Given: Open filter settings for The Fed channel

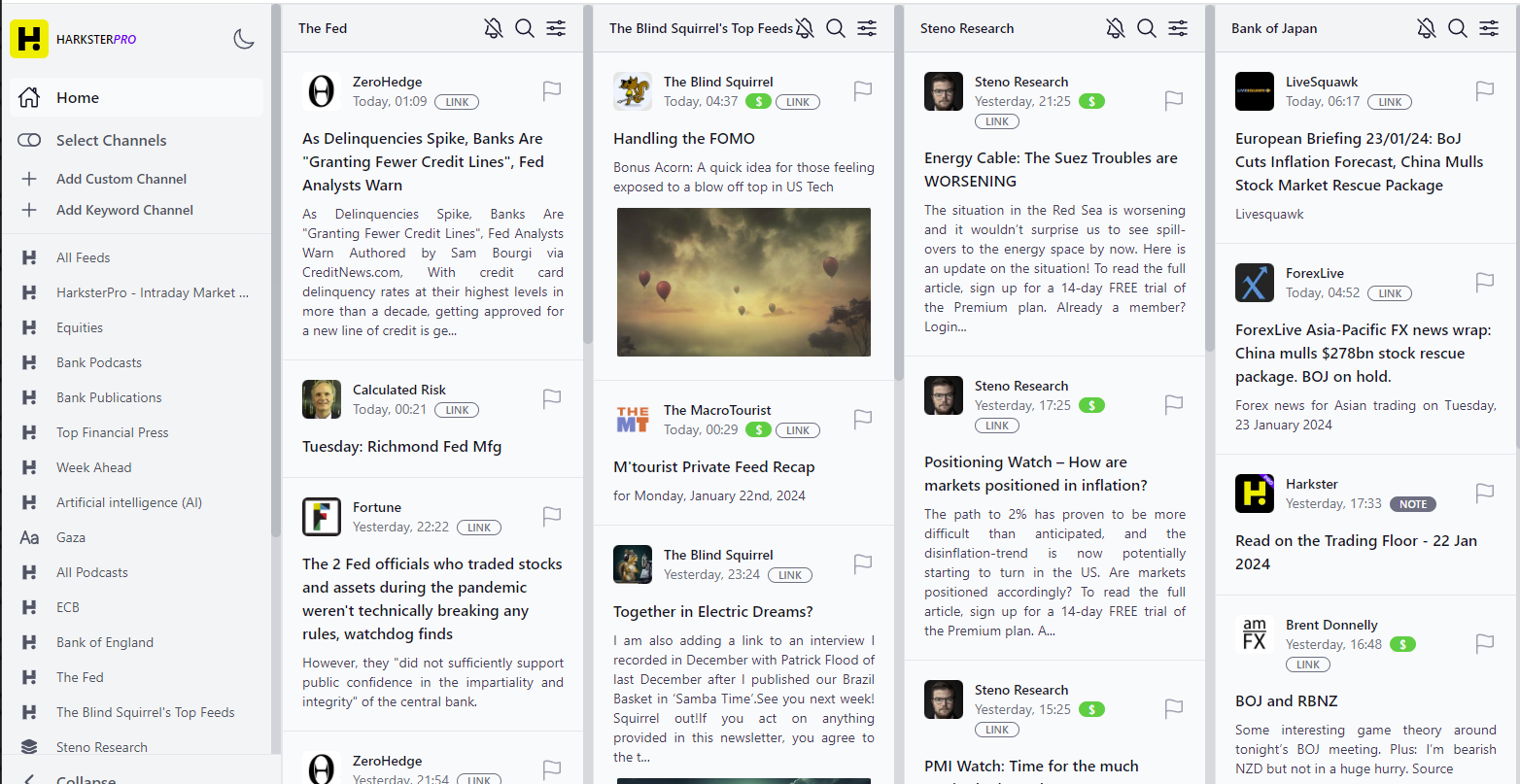Looking at the screenshot, I should click(x=556, y=28).
